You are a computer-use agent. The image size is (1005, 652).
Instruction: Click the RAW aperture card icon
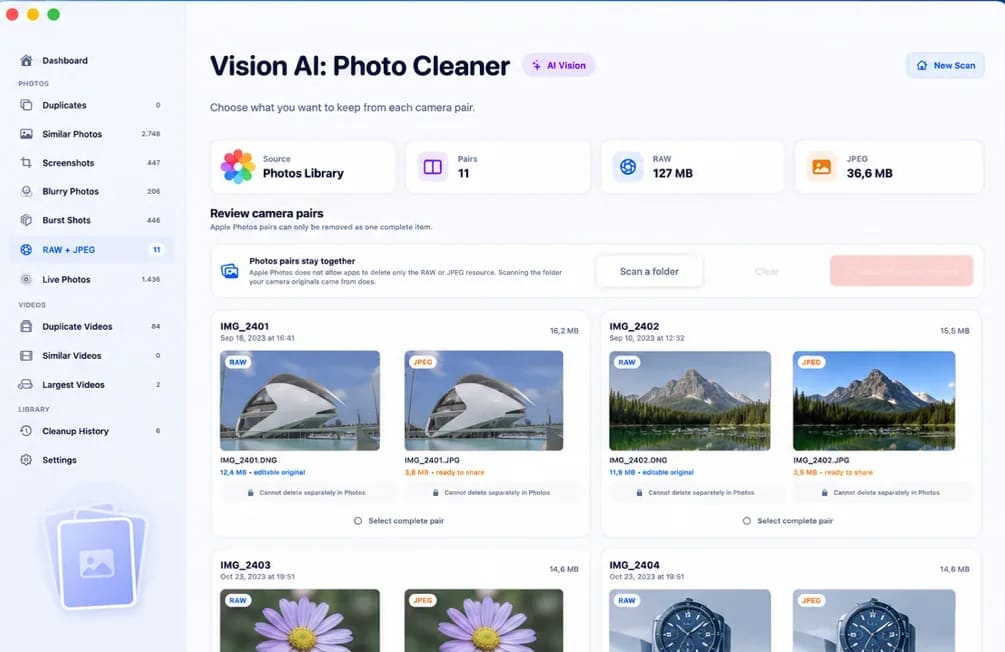pyautogui.click(x=628, y=167)
